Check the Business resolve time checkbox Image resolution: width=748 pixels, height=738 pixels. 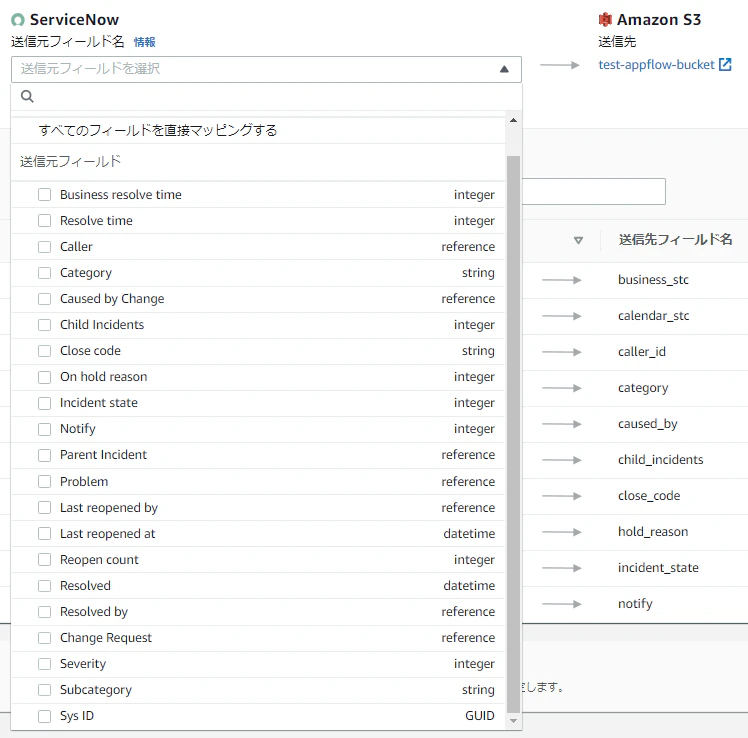pyautogui.click(x=44, y=195)
